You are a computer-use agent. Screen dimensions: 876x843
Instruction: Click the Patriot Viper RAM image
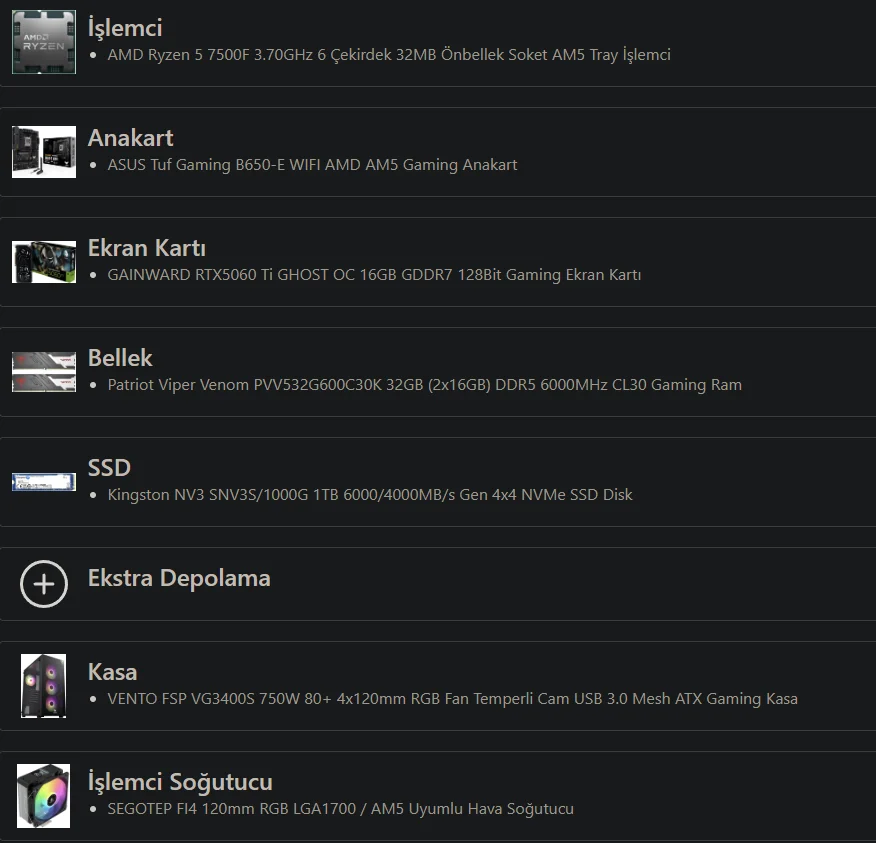click(44, 372)
